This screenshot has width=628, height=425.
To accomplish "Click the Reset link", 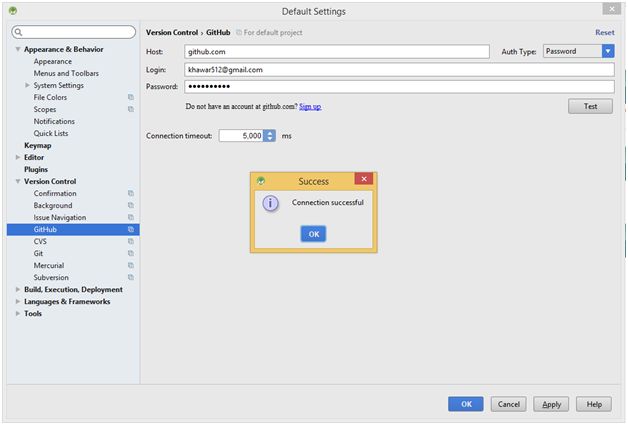I will (605, 32).
